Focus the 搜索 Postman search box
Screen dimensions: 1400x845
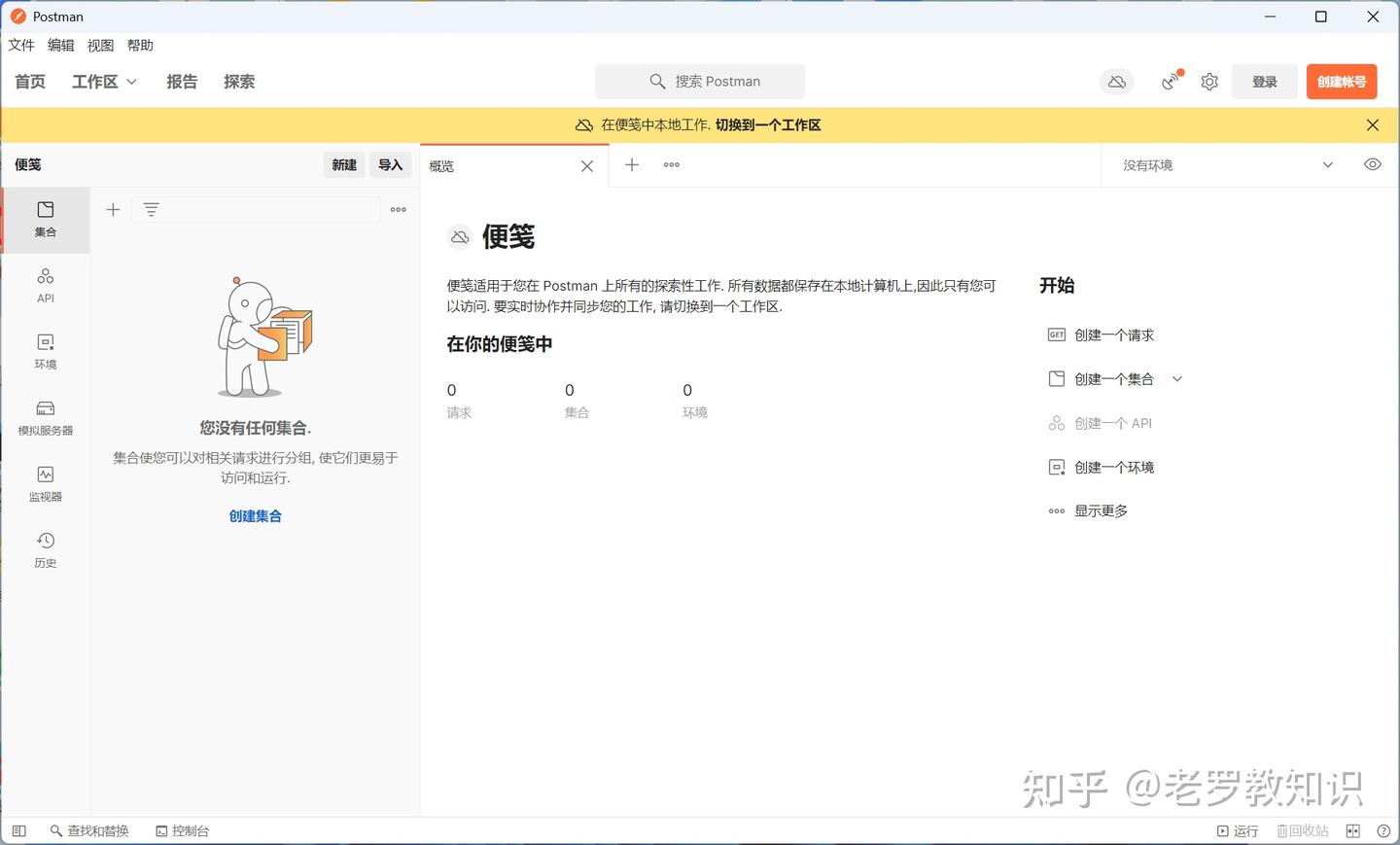coord(700,82)
